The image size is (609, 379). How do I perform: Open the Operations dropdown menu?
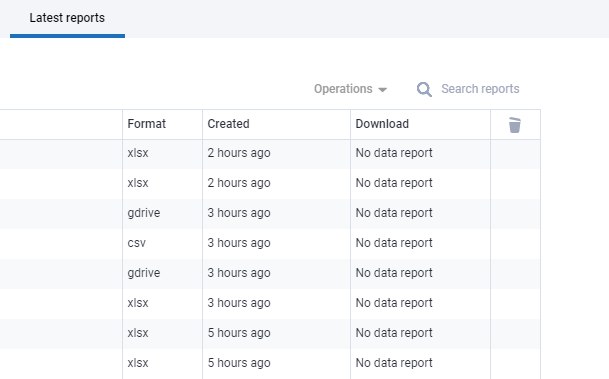[350, 89]
